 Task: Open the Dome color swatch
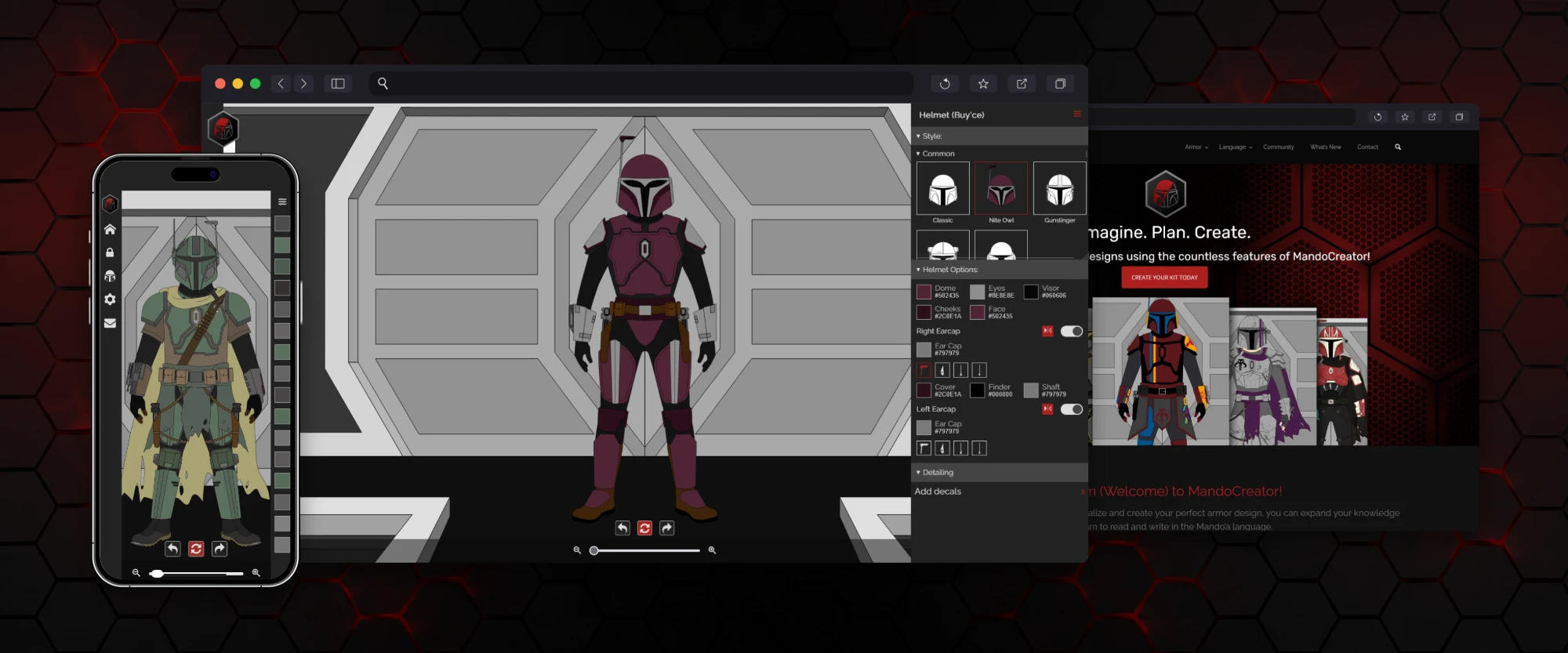(924, 292)
